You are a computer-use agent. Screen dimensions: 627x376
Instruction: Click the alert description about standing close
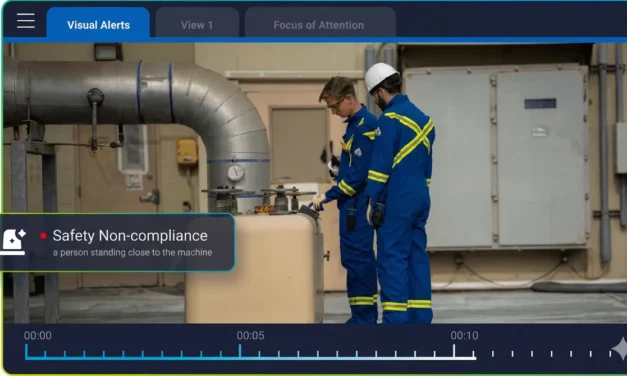coord(132,252)
